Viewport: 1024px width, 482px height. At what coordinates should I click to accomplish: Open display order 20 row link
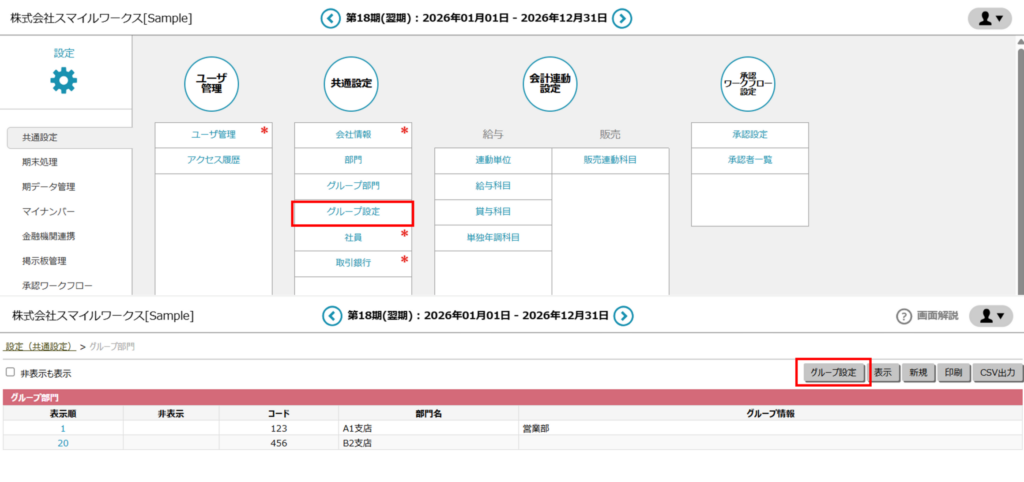pyautogui.click(x=63, y=442)
